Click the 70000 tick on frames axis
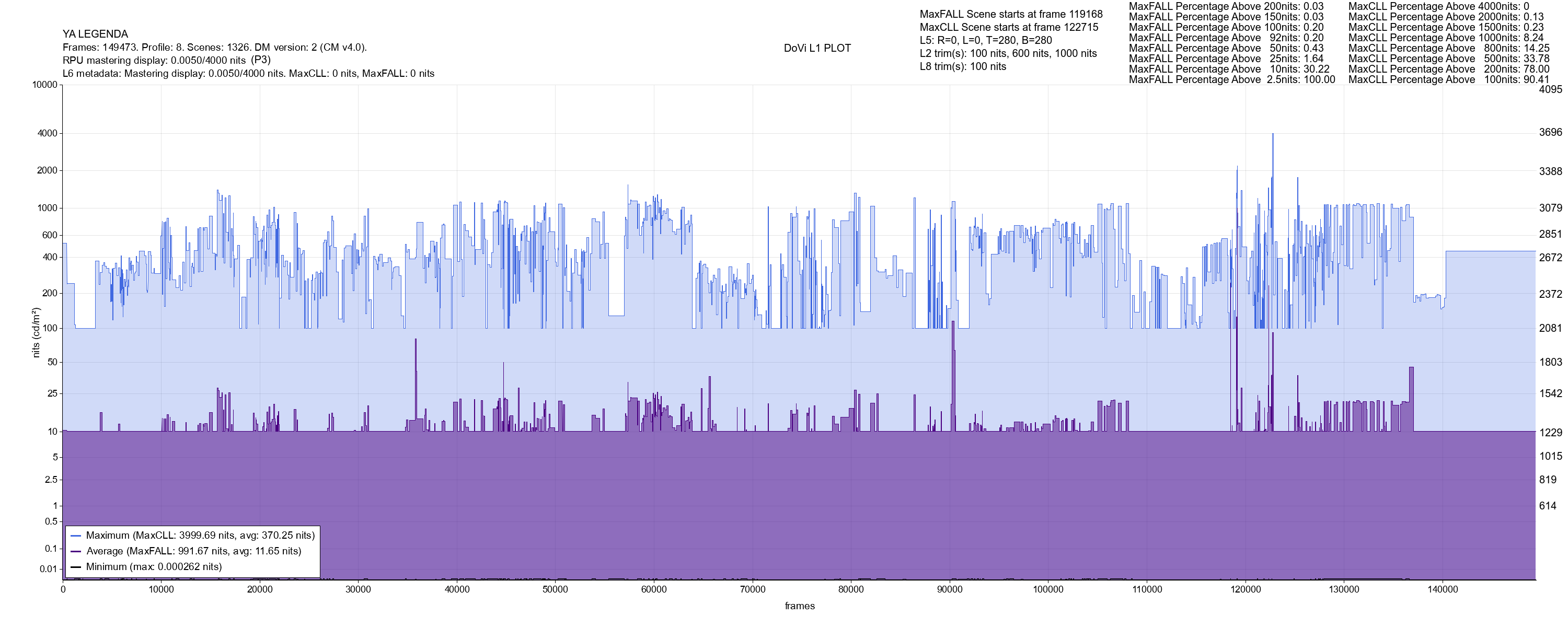The image size is (1568, 627). click(752, 589)
